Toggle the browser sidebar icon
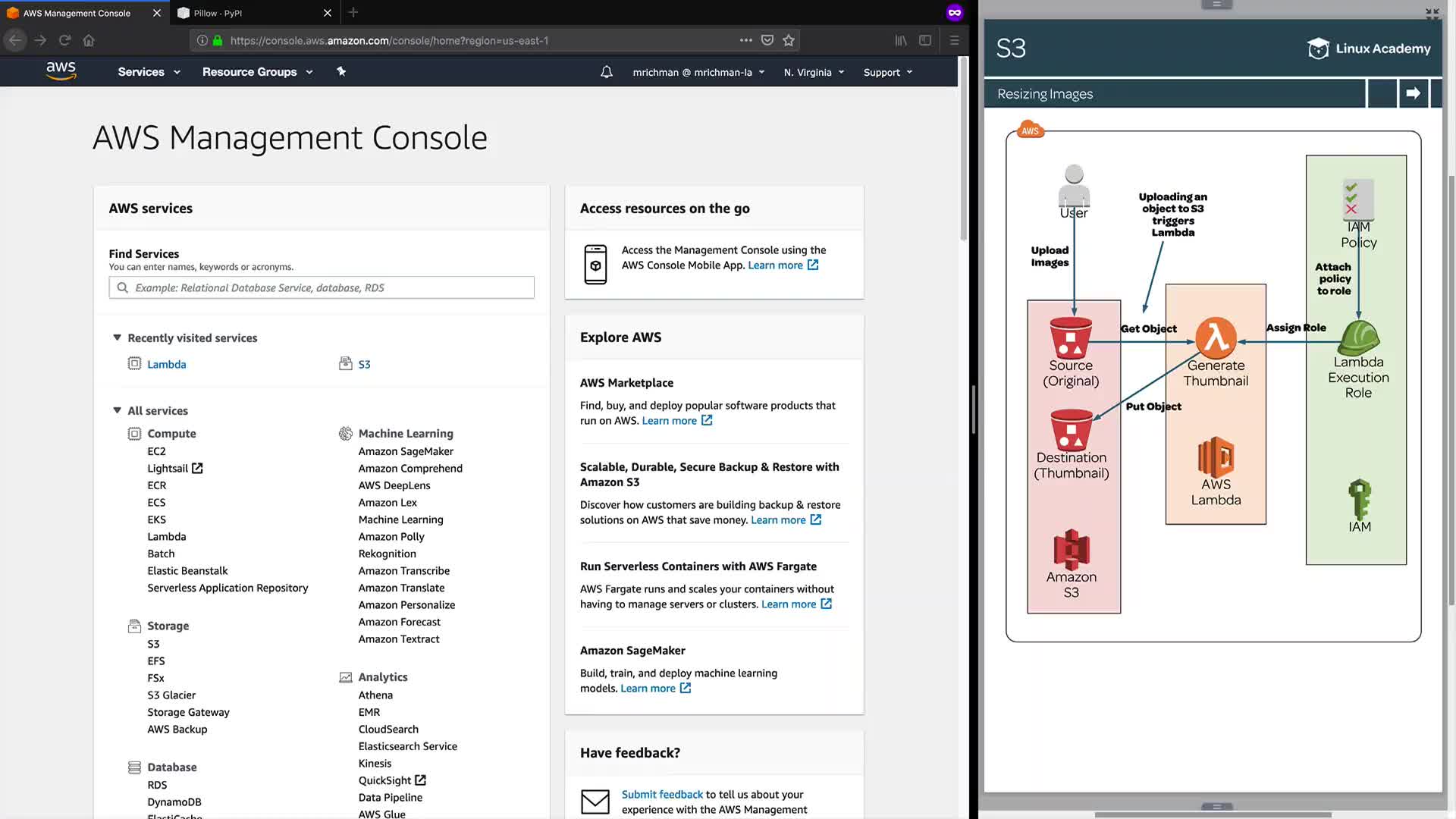 click(x=925, y=40)
